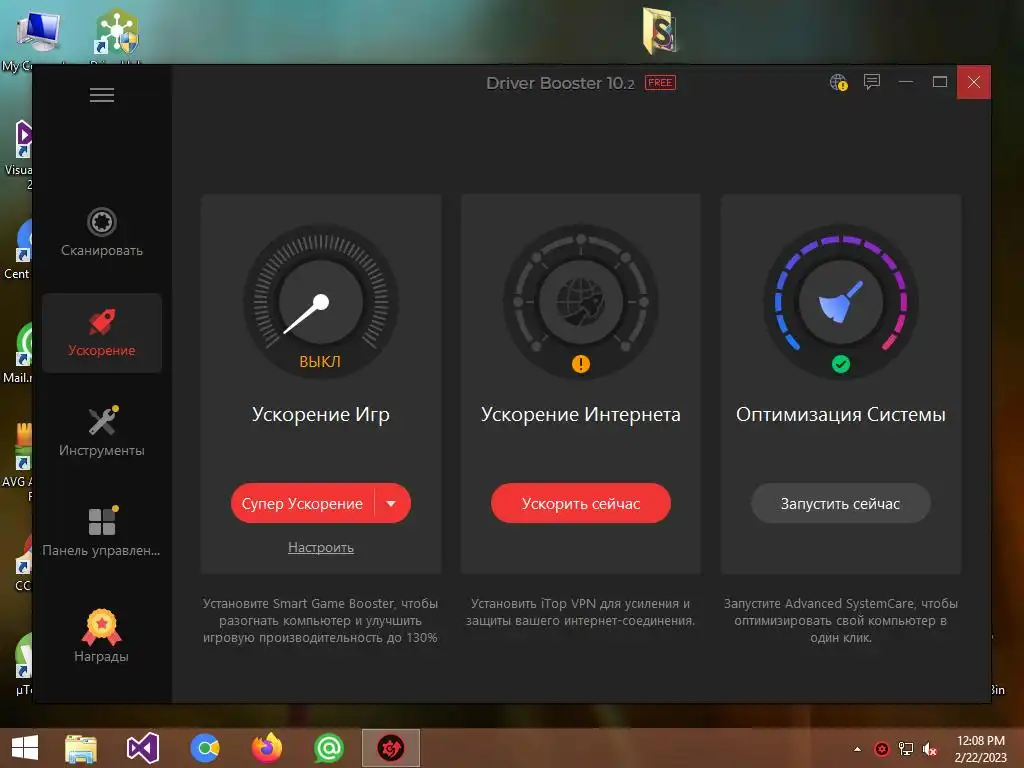Open File Explorer from taskbar
1024x768 pixels.
[x=81, y=748]
